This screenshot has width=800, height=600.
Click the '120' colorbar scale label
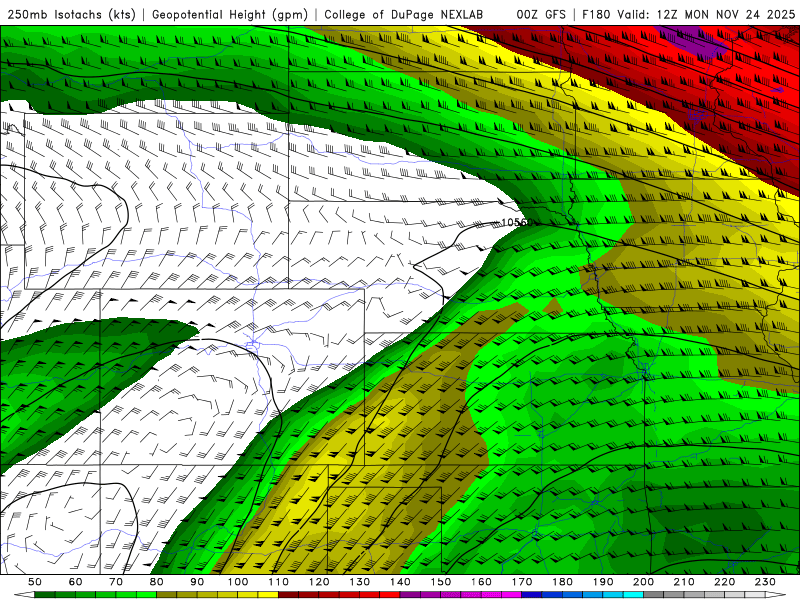(319, 582)
